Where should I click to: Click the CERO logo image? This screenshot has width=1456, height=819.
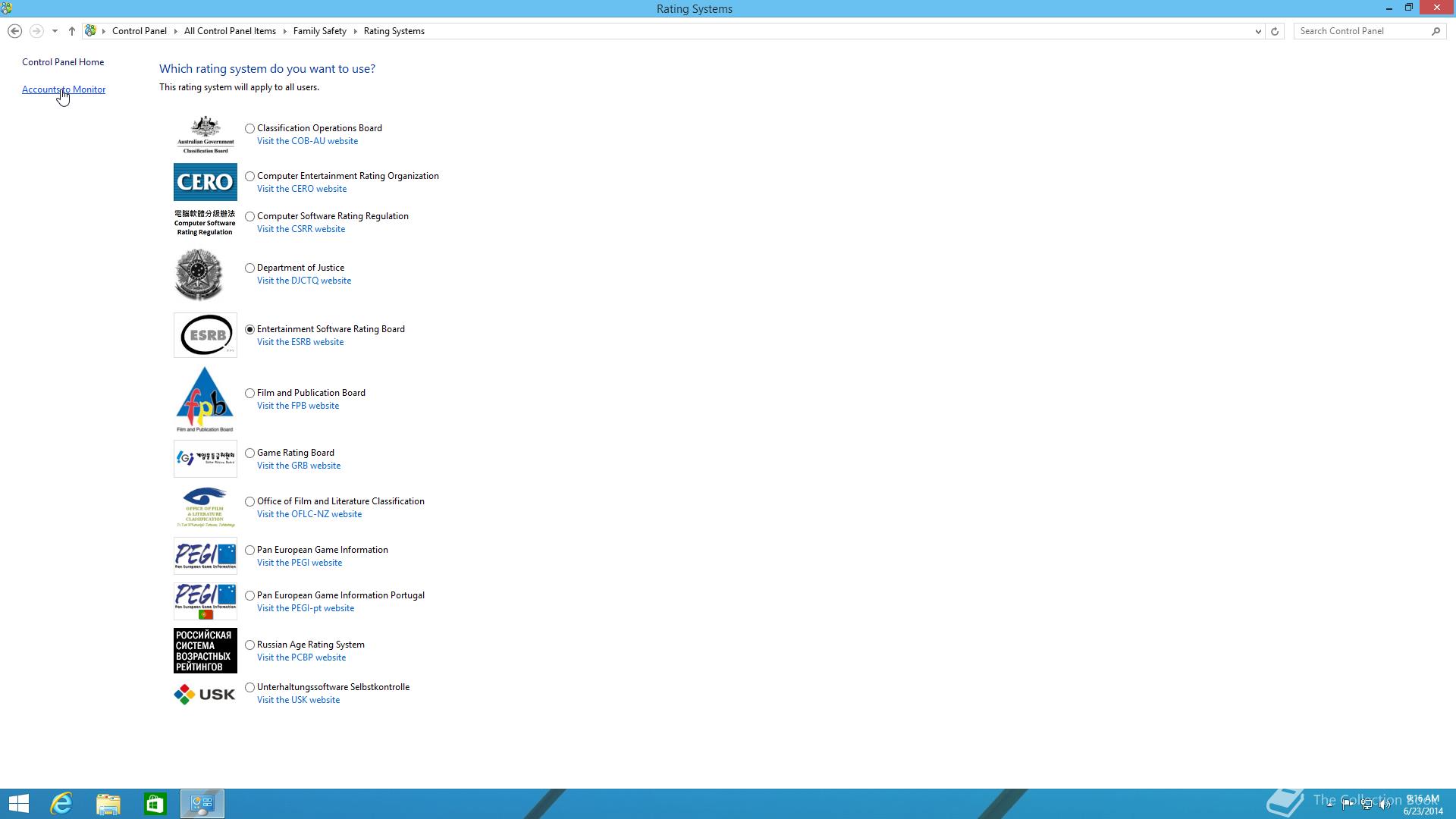205,182
